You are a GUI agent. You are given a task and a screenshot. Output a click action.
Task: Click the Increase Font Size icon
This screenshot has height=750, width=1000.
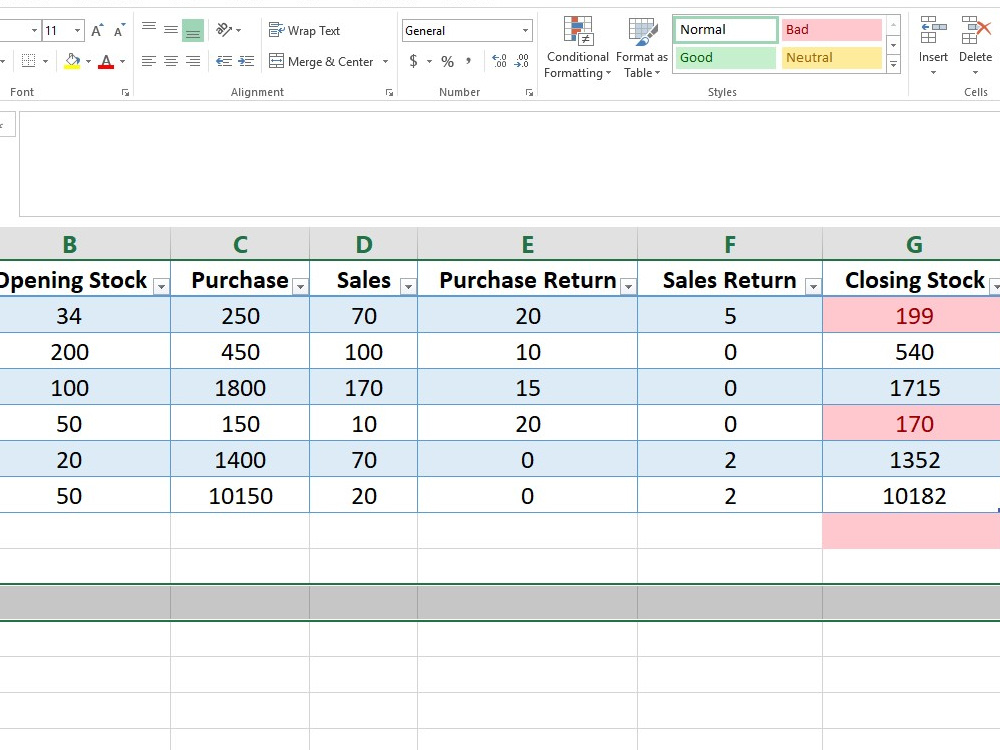[97, 31]
